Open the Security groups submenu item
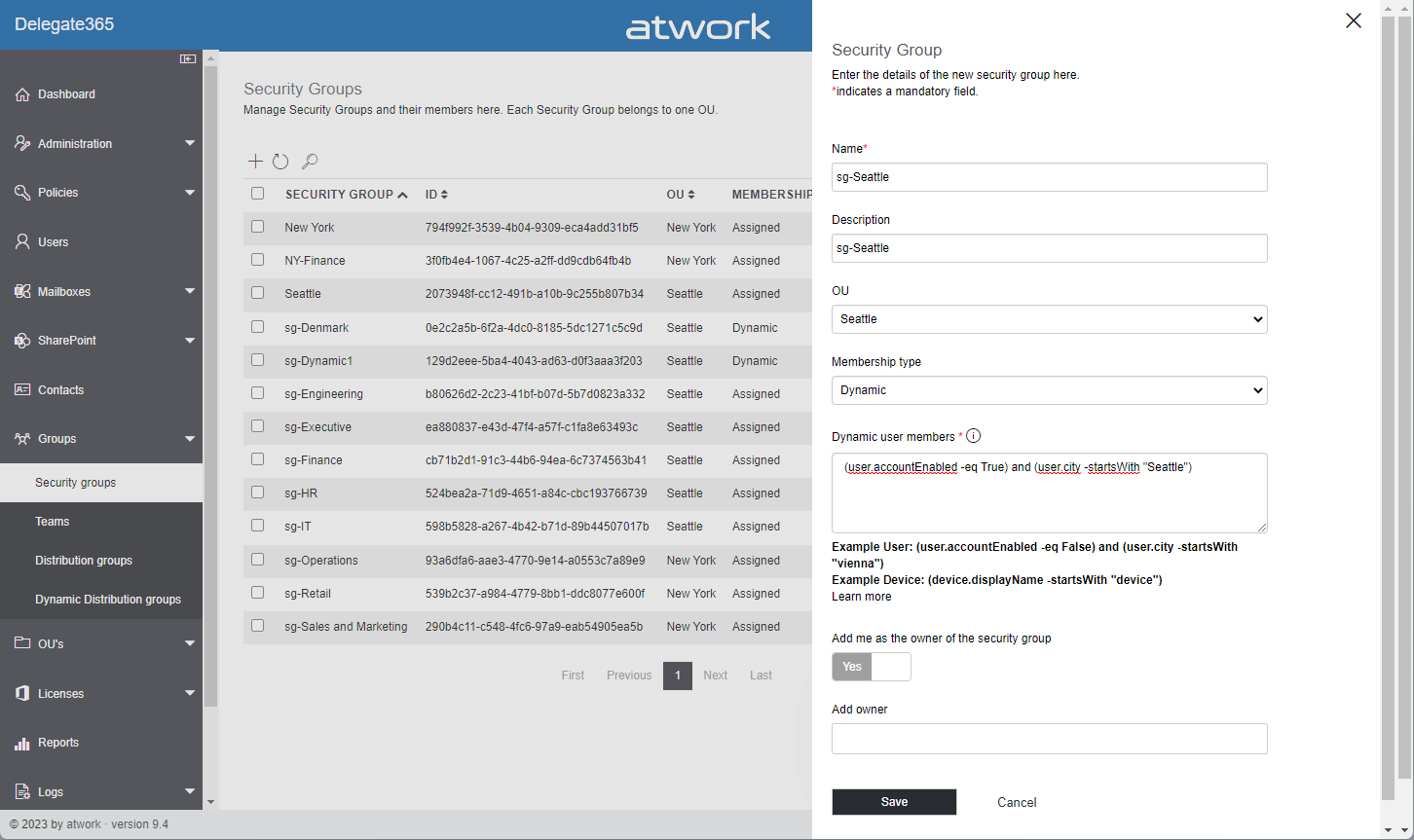1414x840 pixels. pyautogui.click(x=101, y=483)
